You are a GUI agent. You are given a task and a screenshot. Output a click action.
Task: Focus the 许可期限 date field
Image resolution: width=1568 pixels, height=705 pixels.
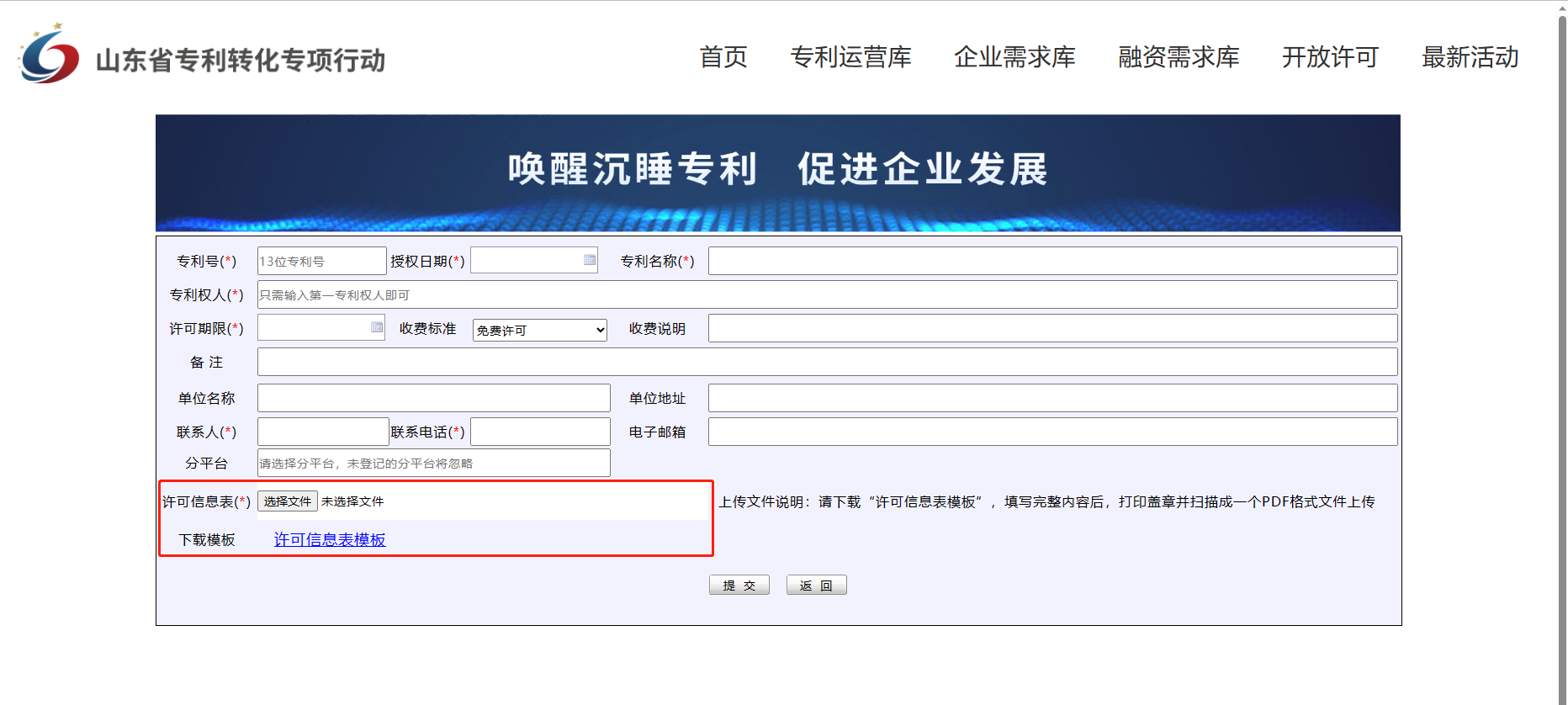coord(321,327)
